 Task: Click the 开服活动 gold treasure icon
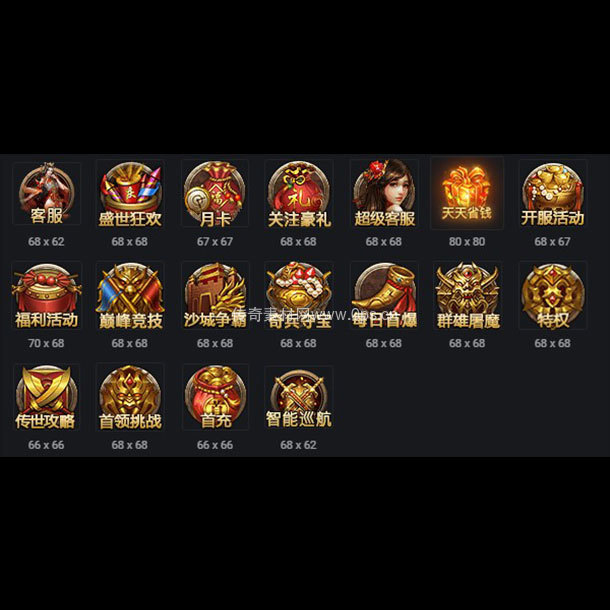(552, 193)
